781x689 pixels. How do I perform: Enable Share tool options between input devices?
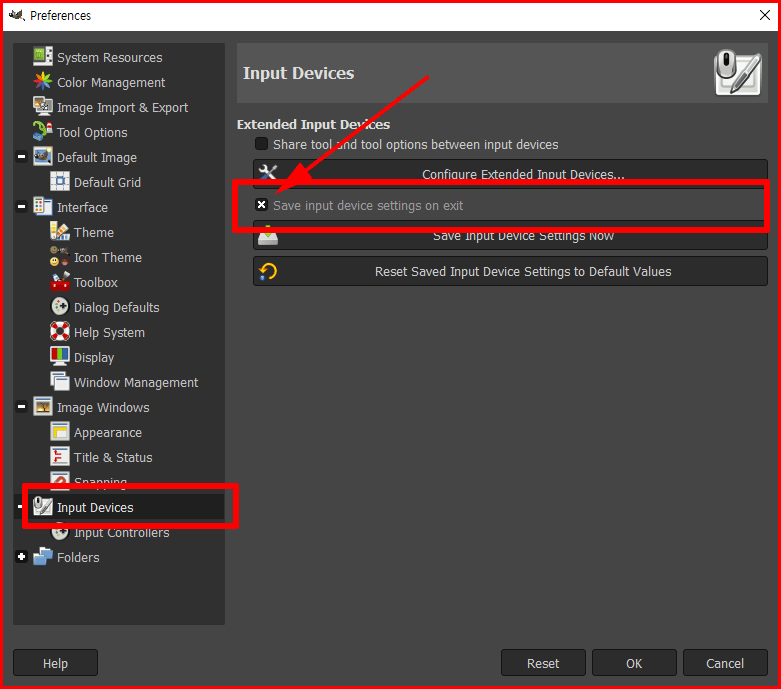[x=261, y=144]
